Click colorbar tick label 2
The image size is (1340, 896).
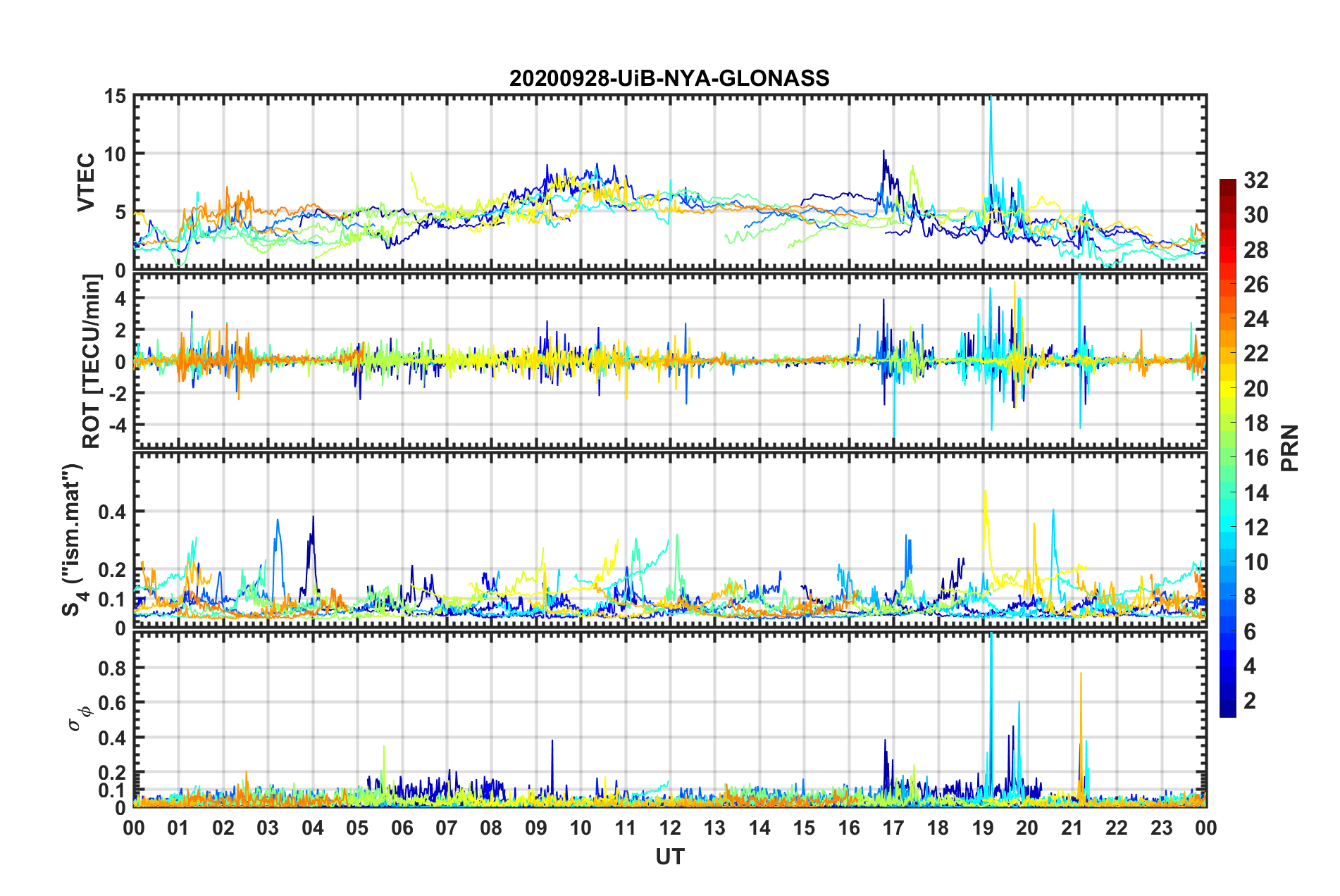coord(1250,701)
